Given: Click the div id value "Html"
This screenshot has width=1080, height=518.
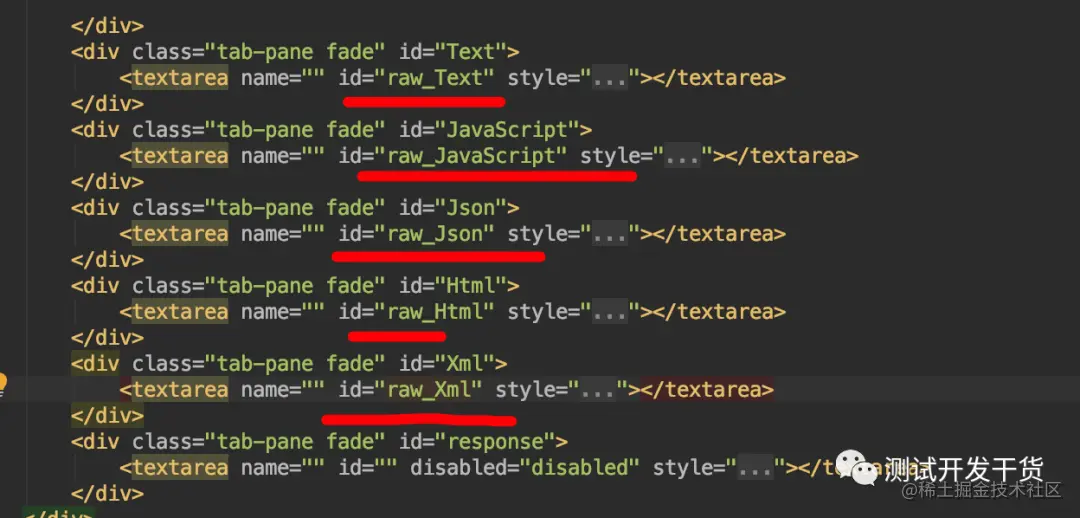Looking at the screenshot, I should pos(472,286).
